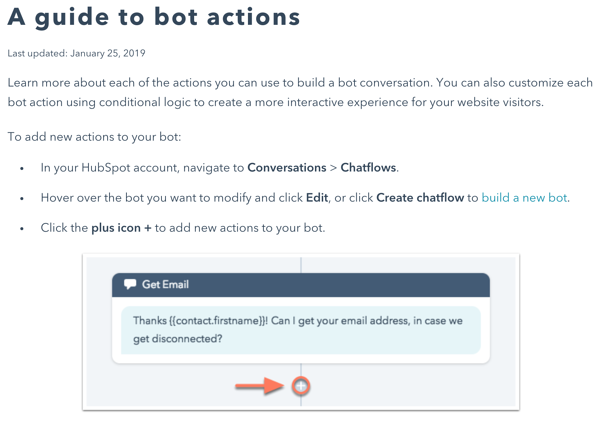
Task: Click the light blue bot message bubble
Action: [x=301, y=330]
